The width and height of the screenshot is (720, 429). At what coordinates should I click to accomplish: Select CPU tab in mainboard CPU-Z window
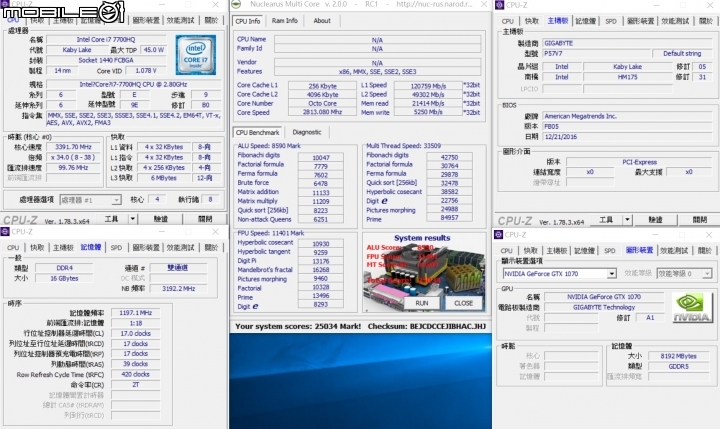[x=508, y=21]
